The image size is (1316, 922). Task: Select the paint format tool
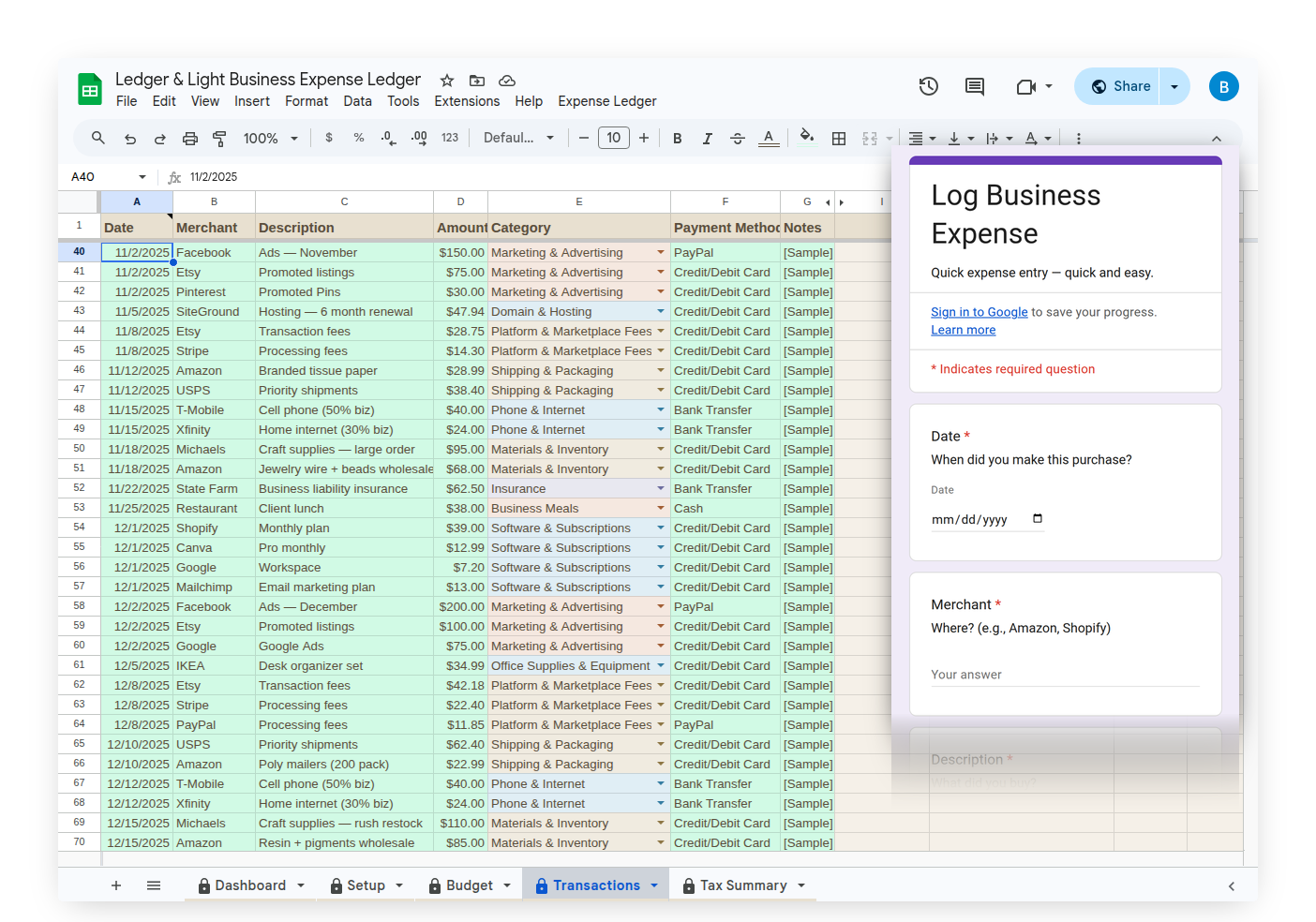(219, 139)
